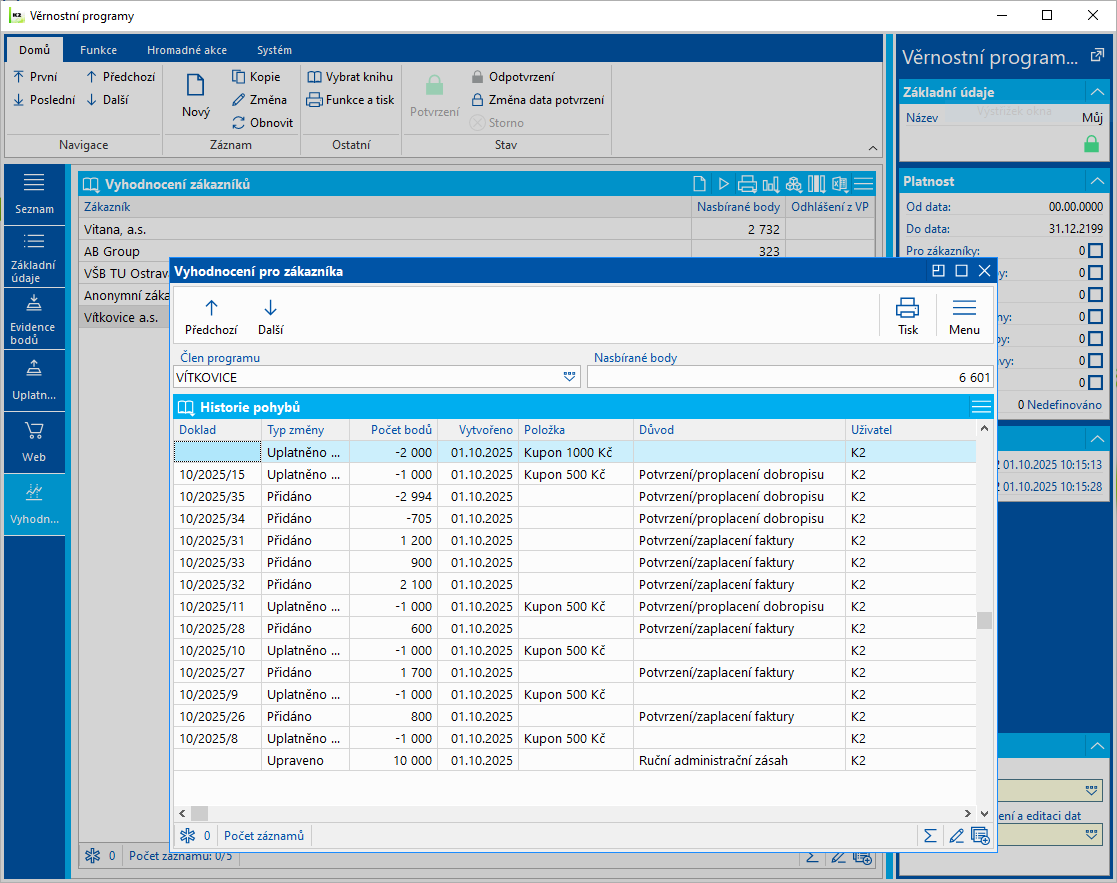The height and width of the screenshot is (883, 1117).
Task: Click the sum icon in dialog footer
Action: point(930,835)
